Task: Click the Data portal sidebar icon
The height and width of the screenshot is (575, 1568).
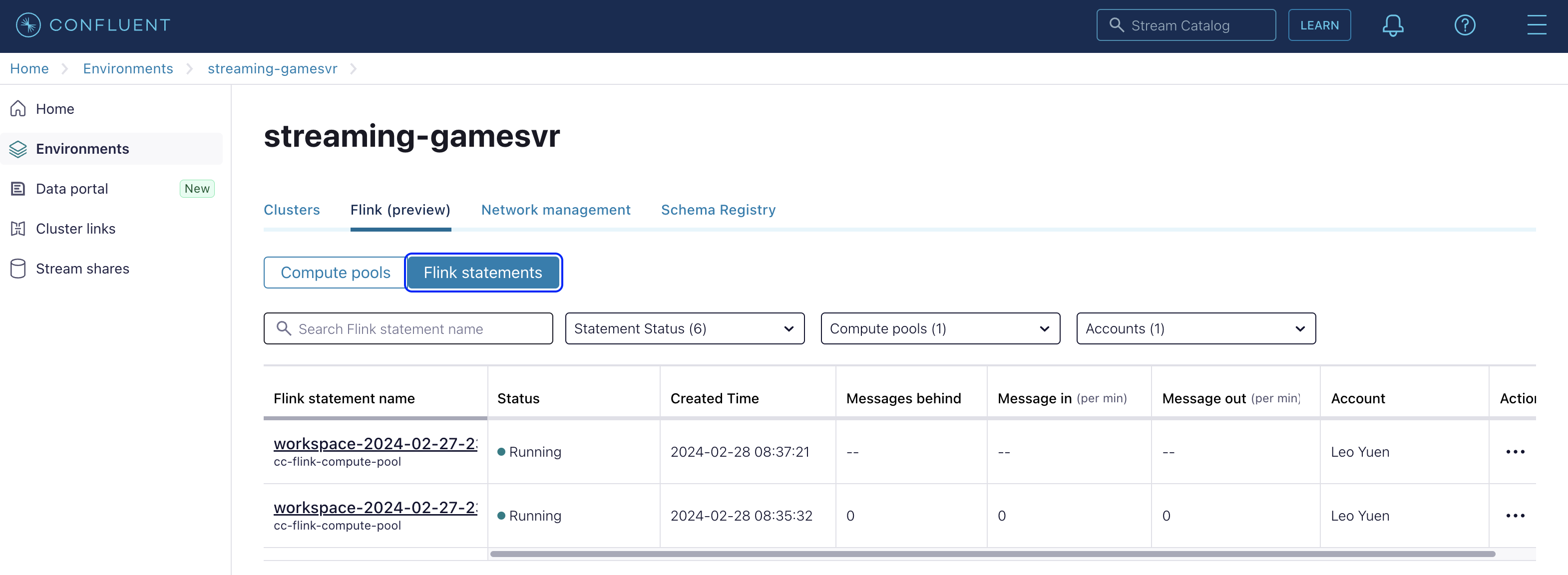Action: [x=18, y=189]
